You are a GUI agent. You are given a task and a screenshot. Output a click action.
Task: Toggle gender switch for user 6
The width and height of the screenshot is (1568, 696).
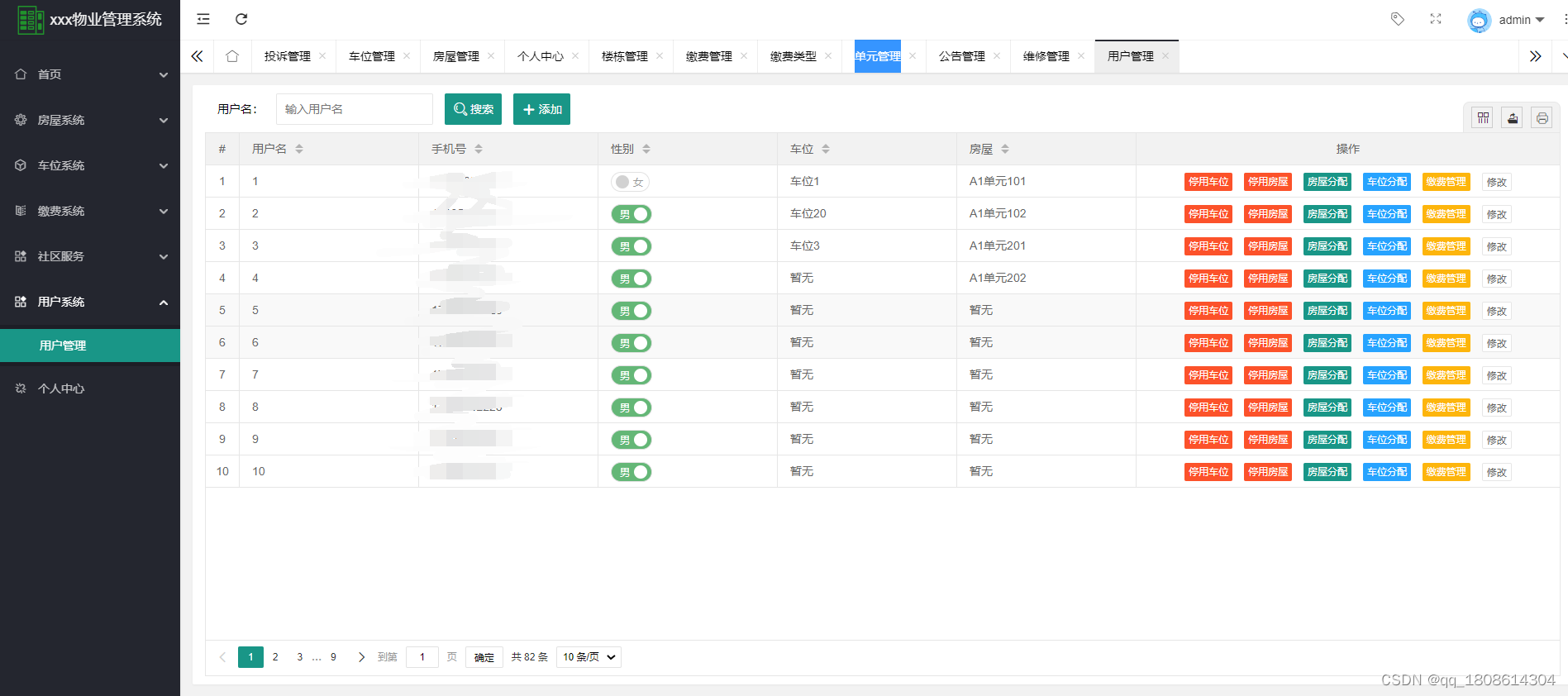(x=631, y=343)
